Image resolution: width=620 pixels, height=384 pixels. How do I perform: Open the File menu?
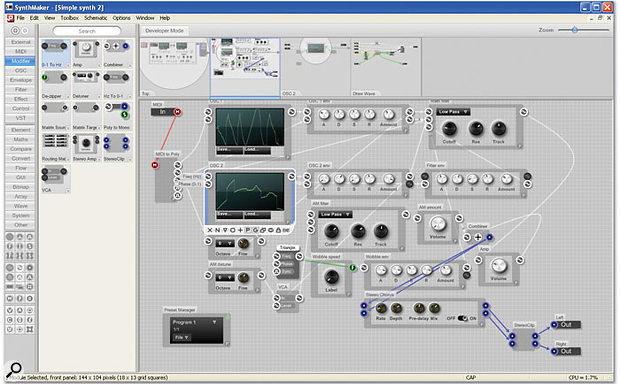coord(21,18)
